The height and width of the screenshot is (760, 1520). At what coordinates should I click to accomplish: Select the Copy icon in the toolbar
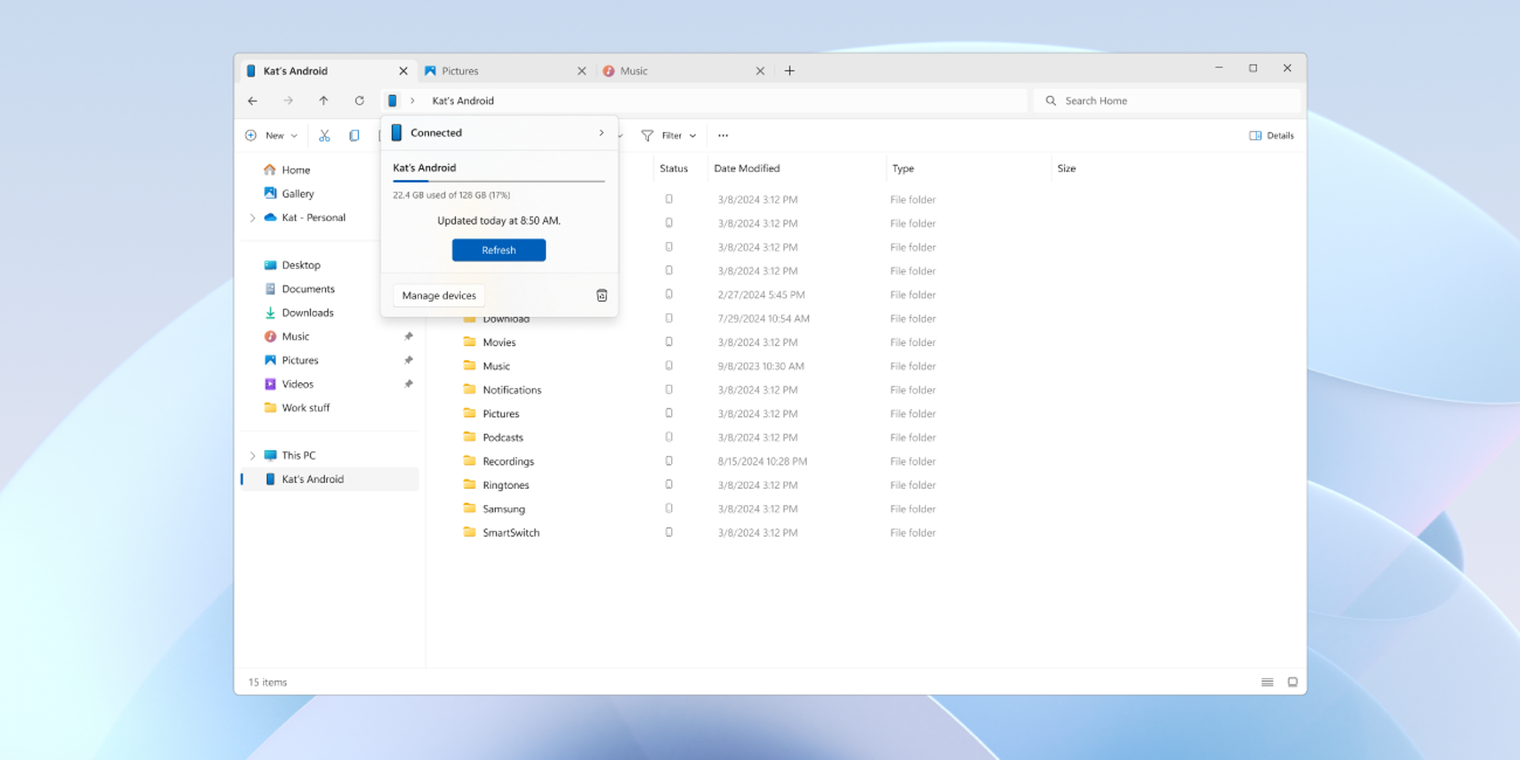[352, 135]
